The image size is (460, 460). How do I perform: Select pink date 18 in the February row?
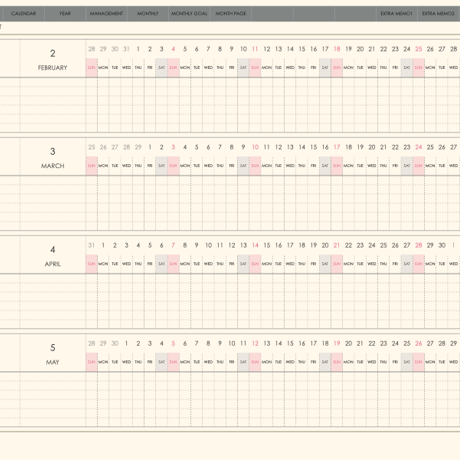point(337,49)
